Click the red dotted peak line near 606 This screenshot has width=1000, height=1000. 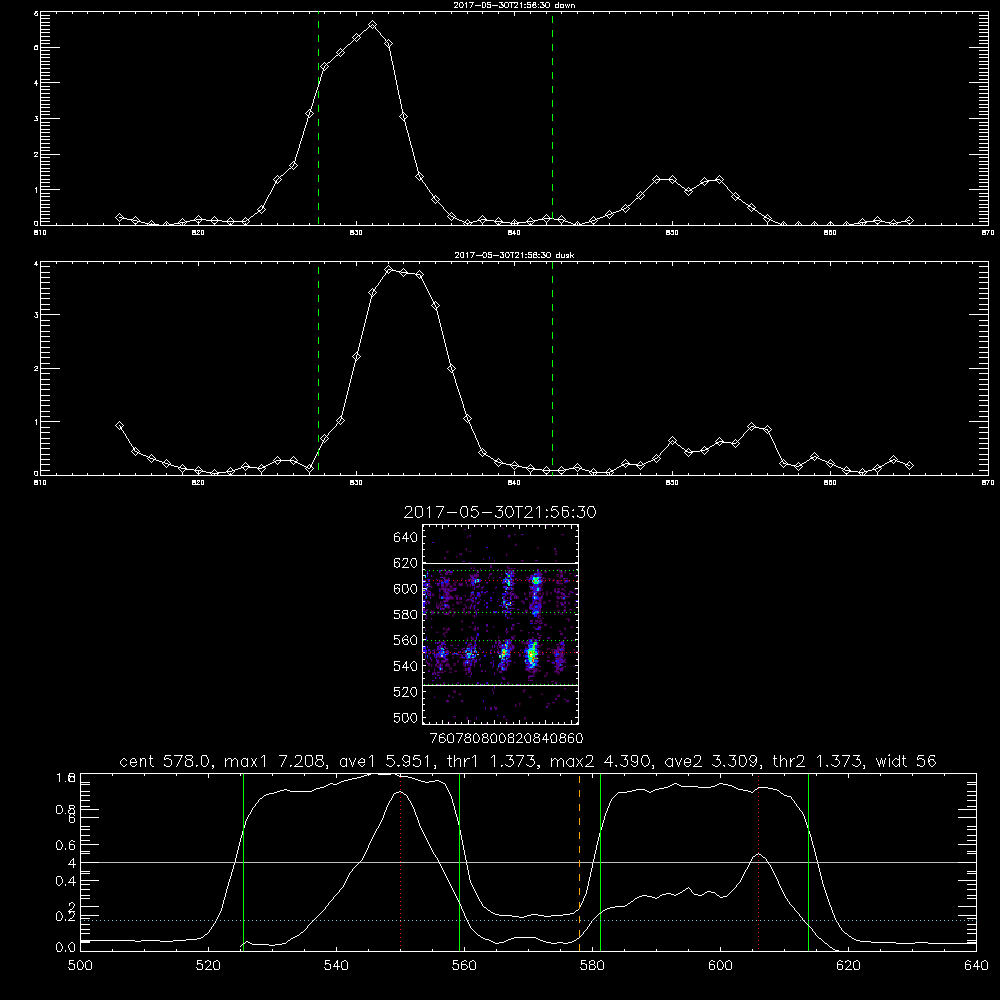point(758,861)
